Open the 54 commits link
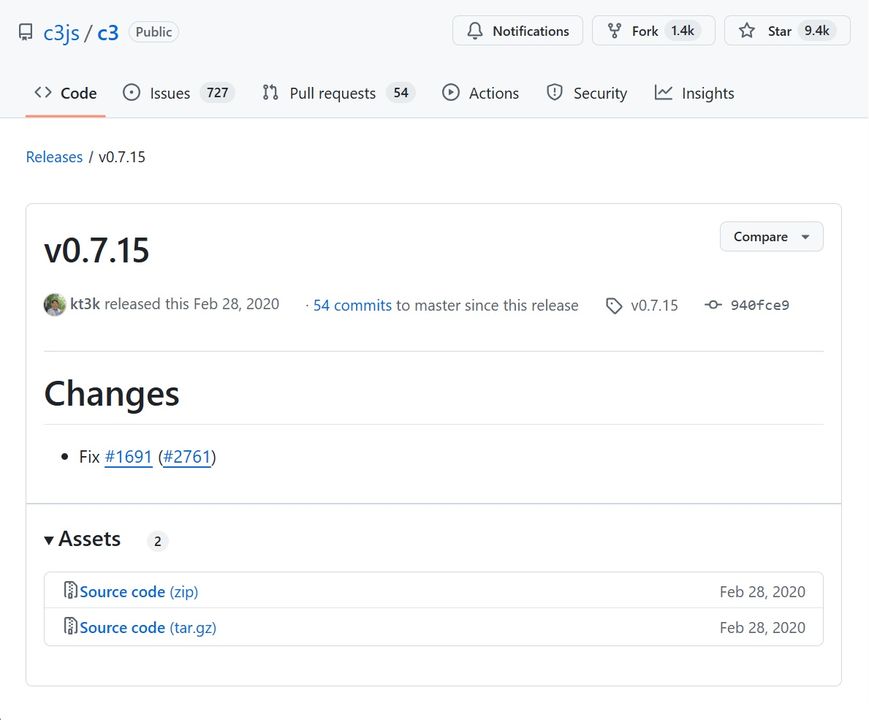Viewport: 869px width, 720px height. coord(352,305)
